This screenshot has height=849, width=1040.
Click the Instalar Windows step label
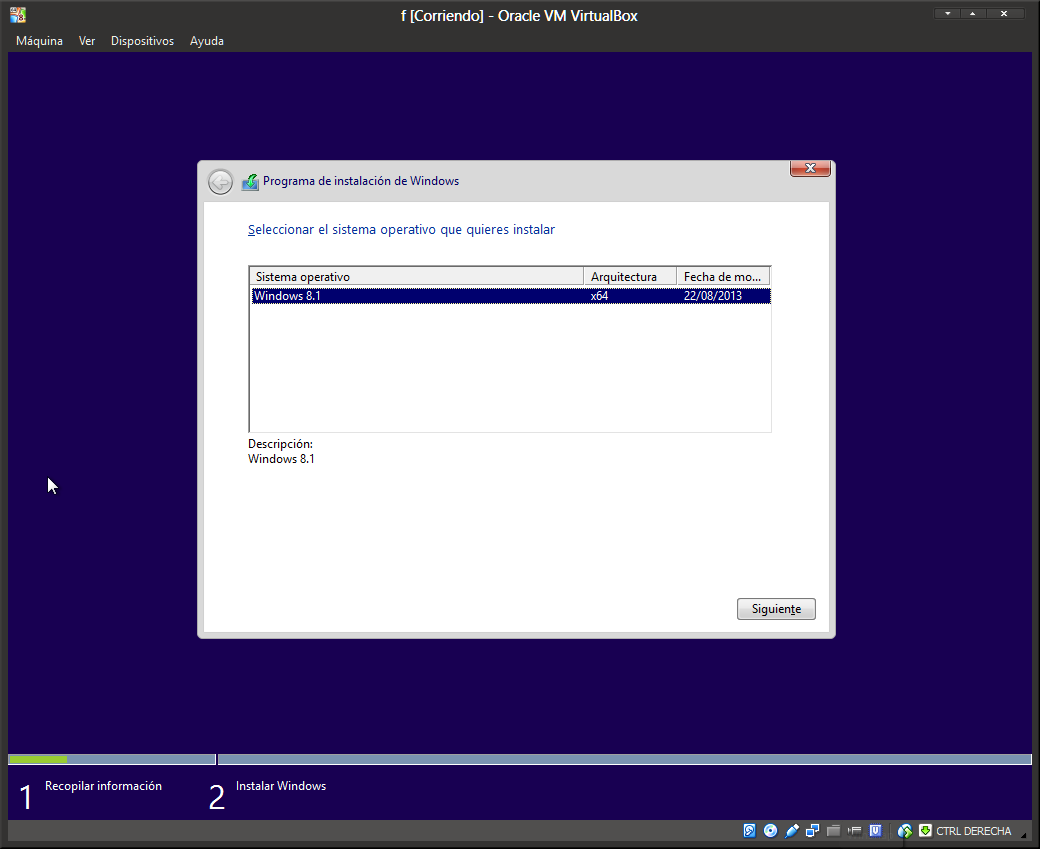[281, 786]
